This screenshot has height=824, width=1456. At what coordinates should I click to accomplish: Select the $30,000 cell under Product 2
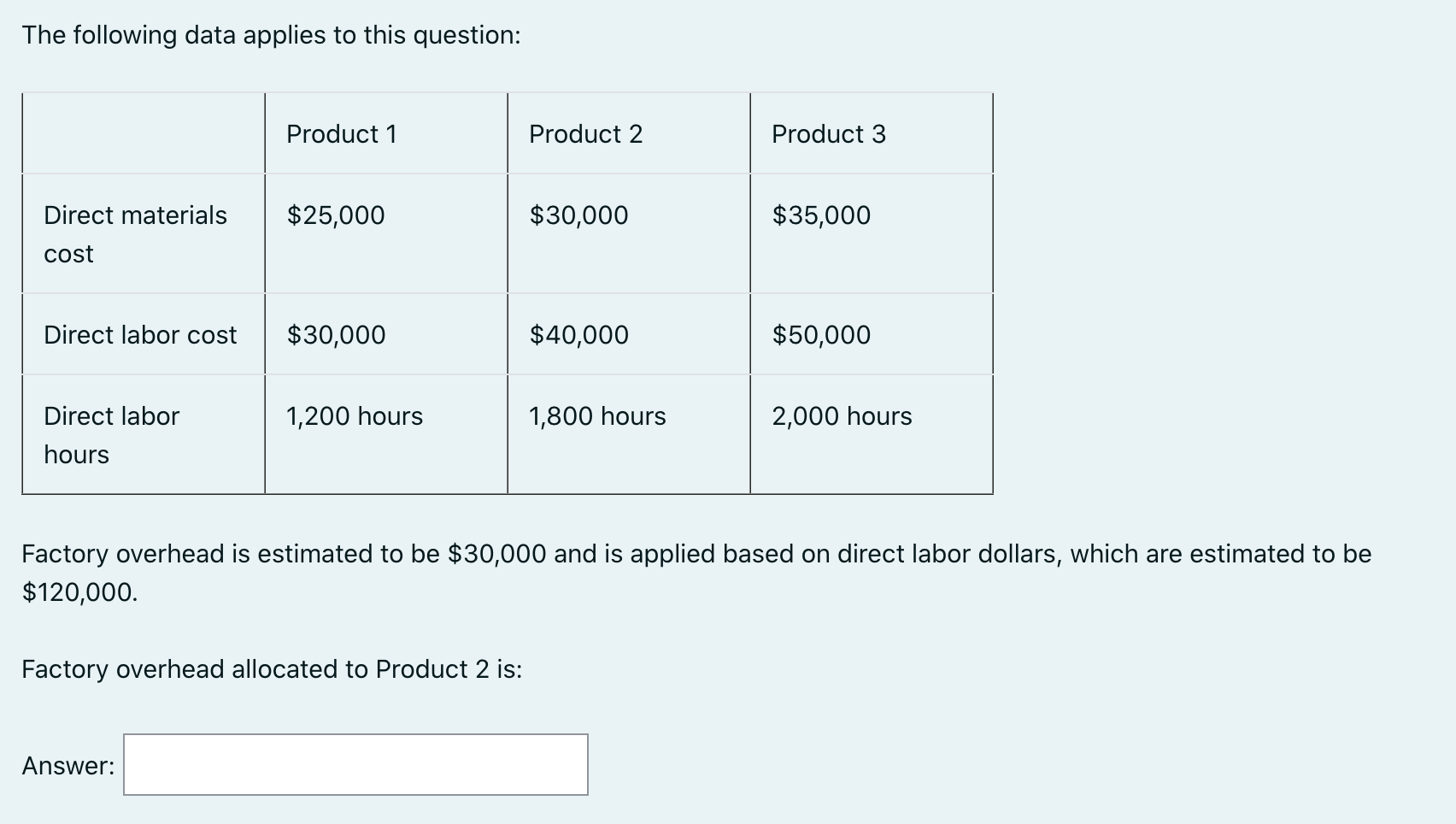[578, 215]
